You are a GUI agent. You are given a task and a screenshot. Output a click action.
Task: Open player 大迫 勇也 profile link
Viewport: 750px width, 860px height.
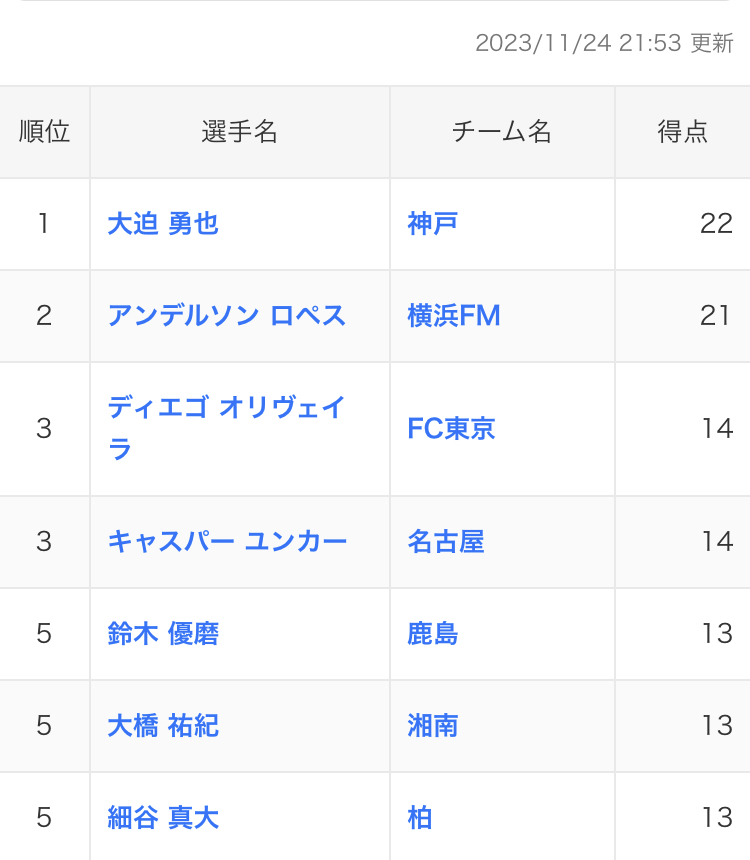tap(163, 224)
